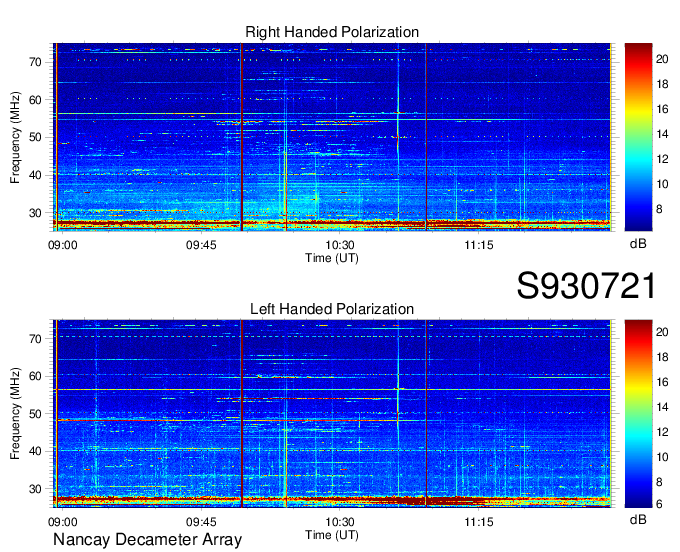Click the 50 MHz tick on bottom plot

[36, 414]
